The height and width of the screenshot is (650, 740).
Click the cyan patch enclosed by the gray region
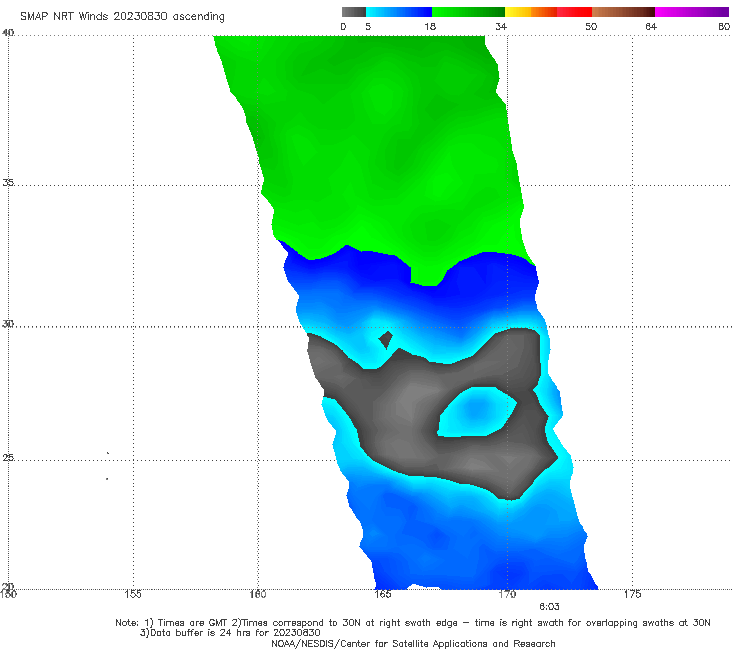477,412
